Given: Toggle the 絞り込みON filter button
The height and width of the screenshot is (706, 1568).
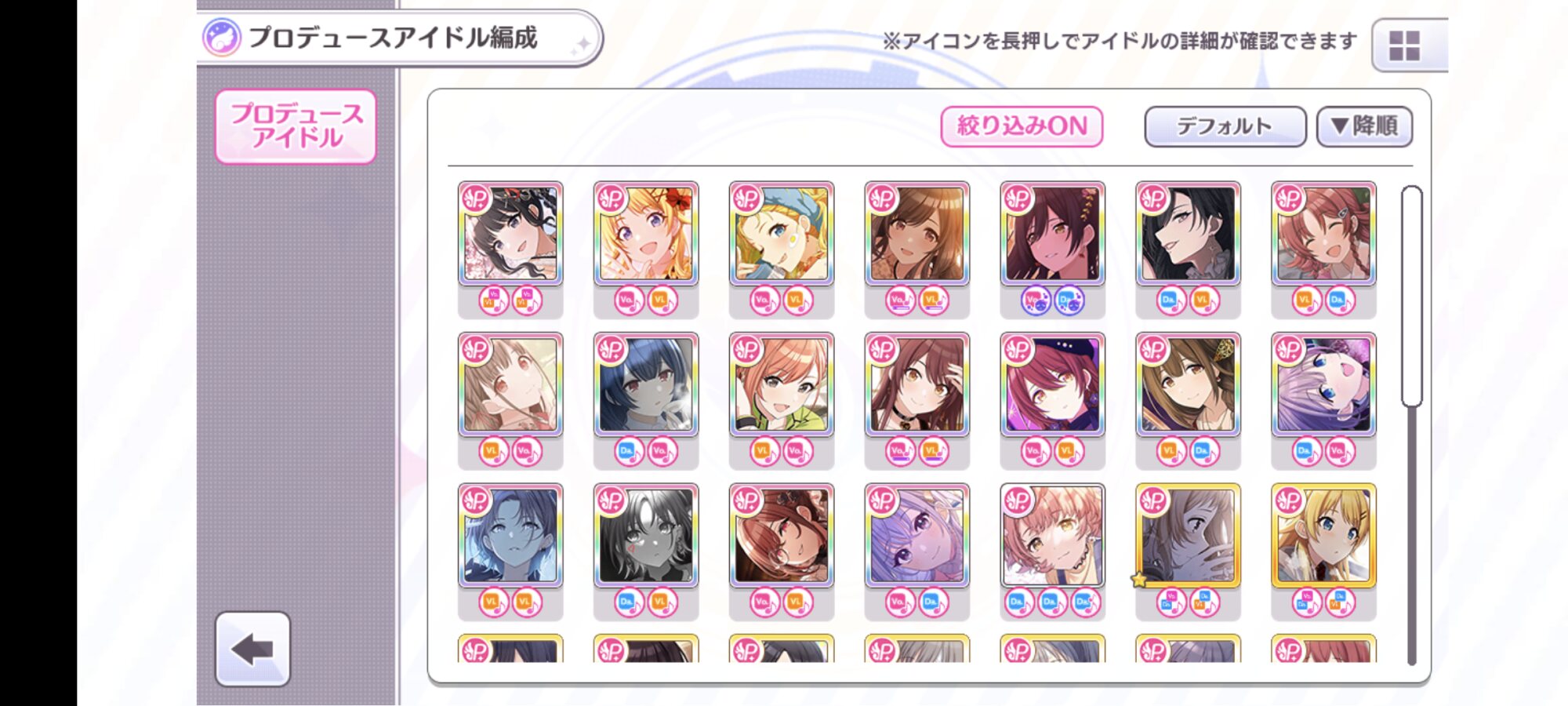Looking at the screenshot, I should pyautogui.click(x=1022, y=126).
